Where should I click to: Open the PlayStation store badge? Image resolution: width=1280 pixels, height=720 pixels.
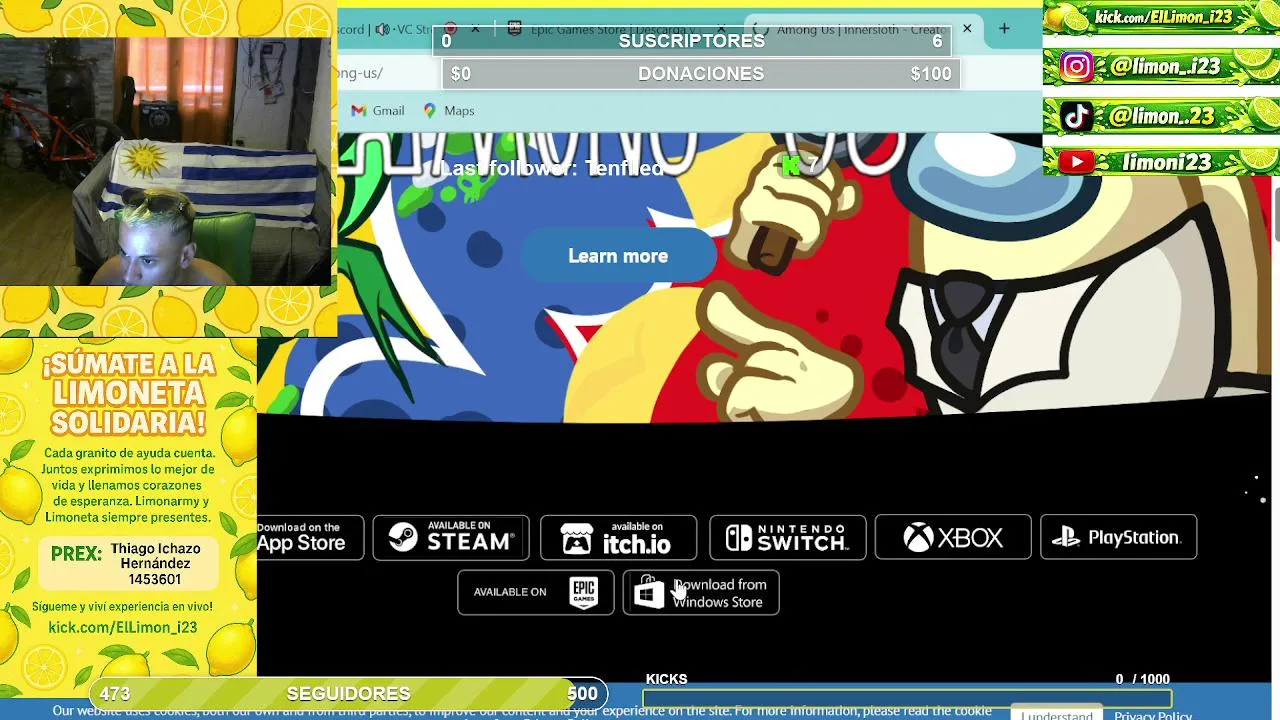pos(1118,538)
